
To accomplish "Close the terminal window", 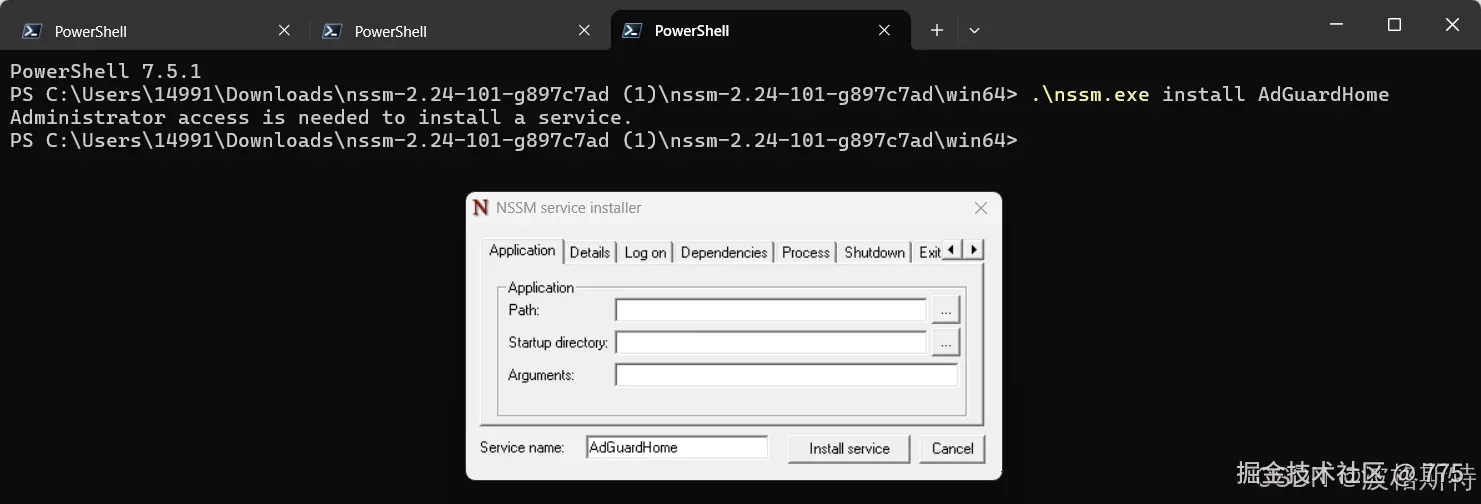I will [x=1452, y=25].
